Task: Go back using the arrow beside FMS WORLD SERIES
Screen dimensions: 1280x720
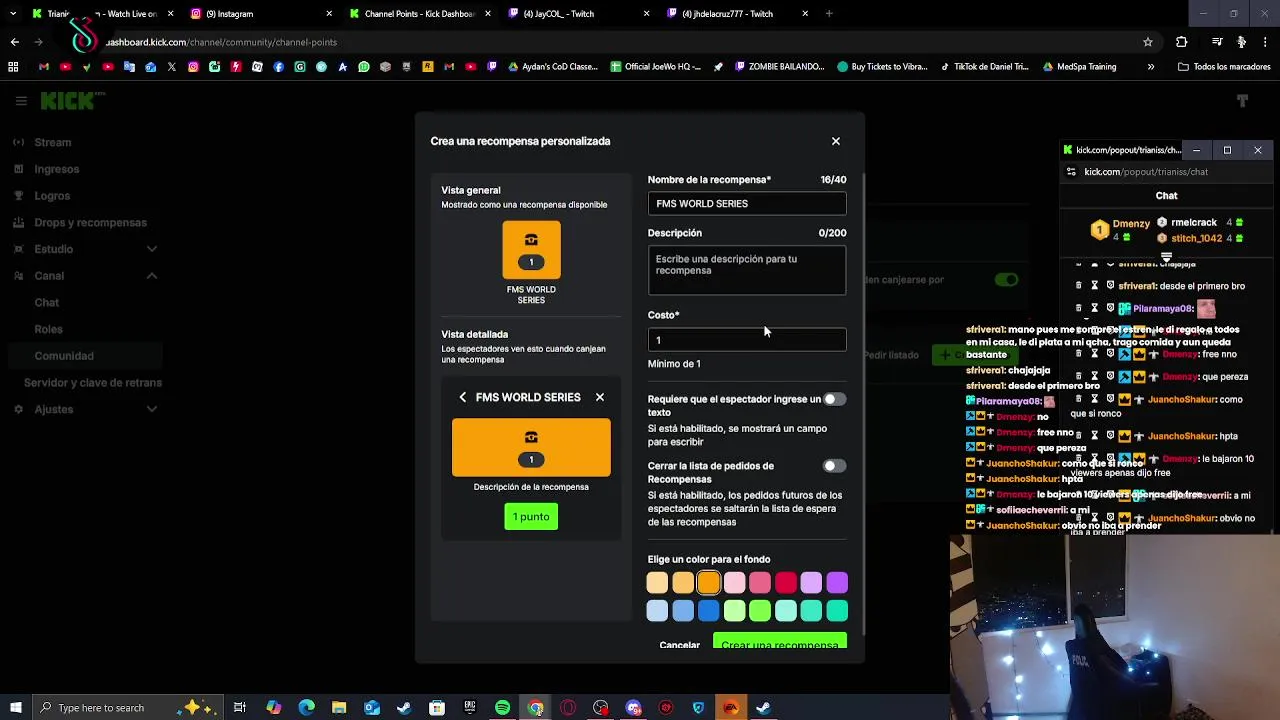Action: pyautogui.click(x=463, y=397)
